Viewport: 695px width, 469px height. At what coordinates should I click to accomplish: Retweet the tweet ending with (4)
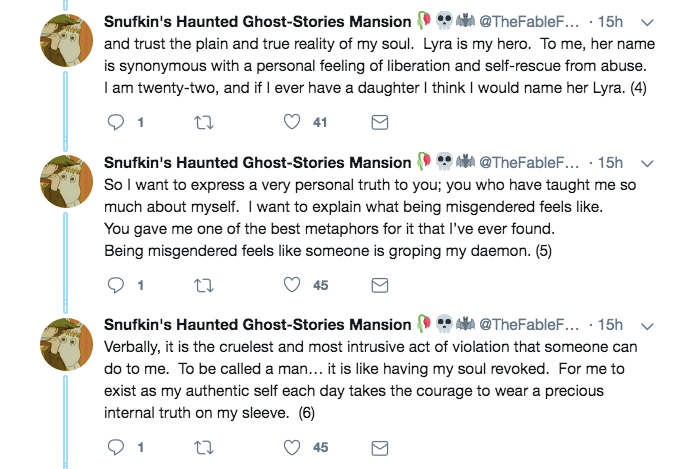pos(203,123)
